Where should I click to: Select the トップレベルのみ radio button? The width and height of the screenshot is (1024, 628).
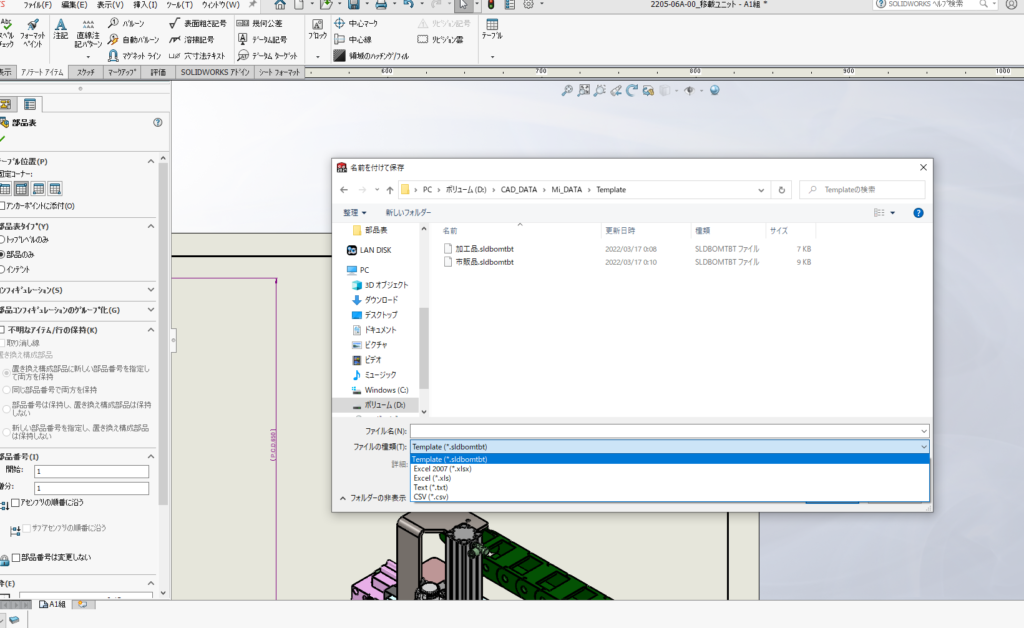tap(3, 241)
